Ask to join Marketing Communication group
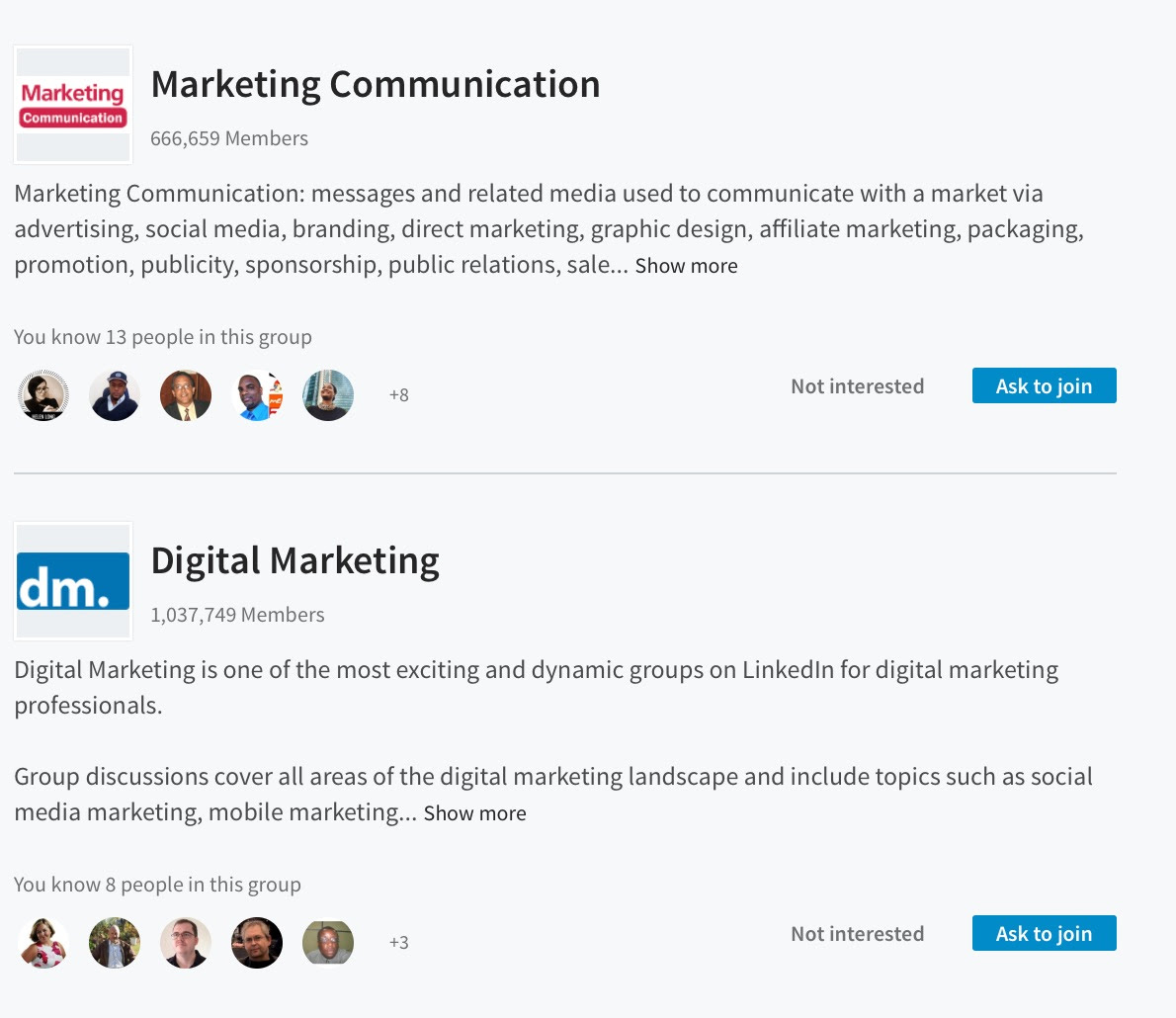Viewport: 1176px width, 1018px height. (x=1044, y=385)
